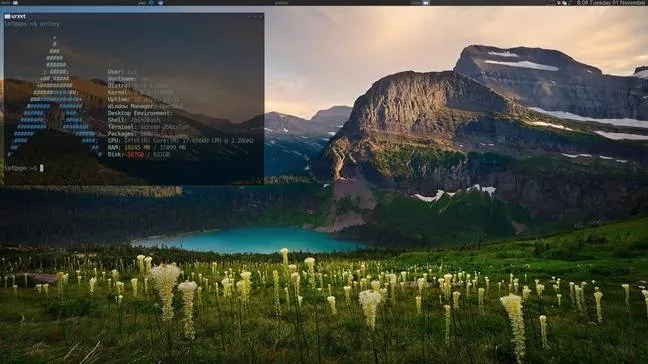Screen dimensions: 648x364
Task: Click the "Kernel:" label in urxvt
Action: click(119, 93)
